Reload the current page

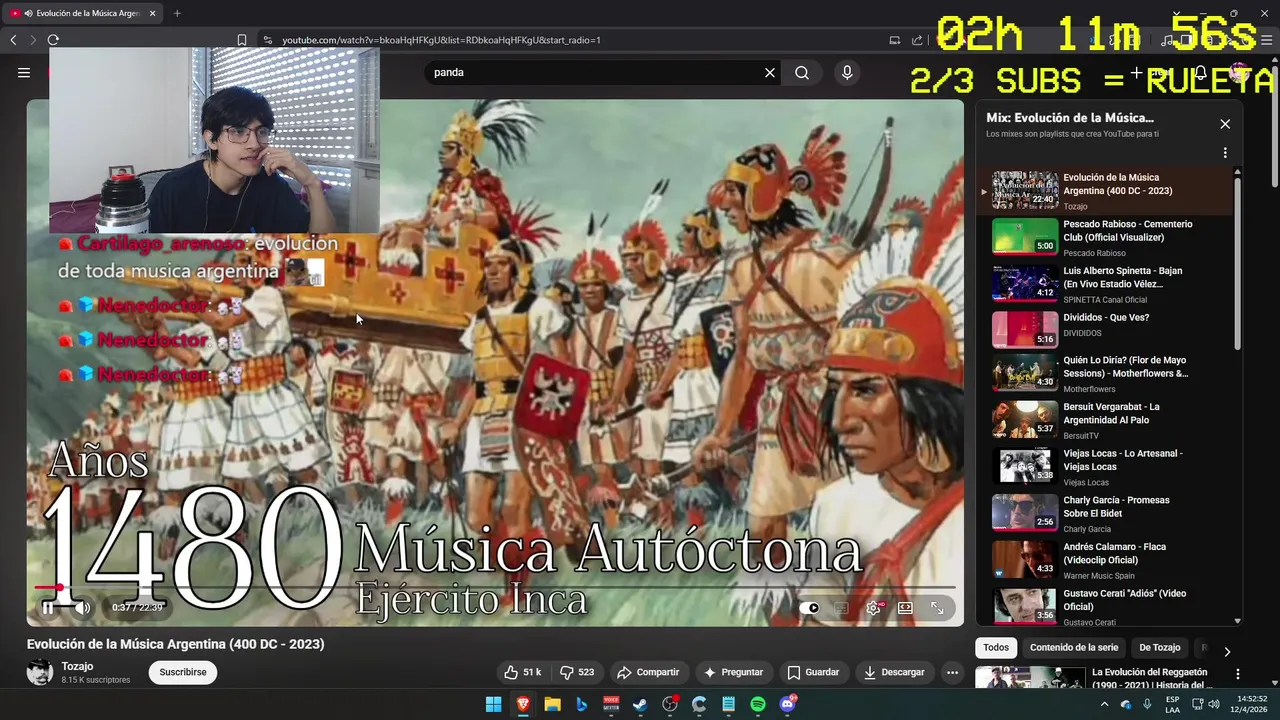pyautogui.click(x=53, y=40)
